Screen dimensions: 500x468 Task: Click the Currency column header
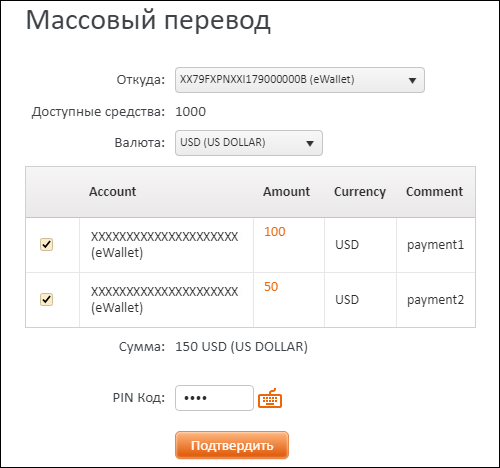point(360,192)
